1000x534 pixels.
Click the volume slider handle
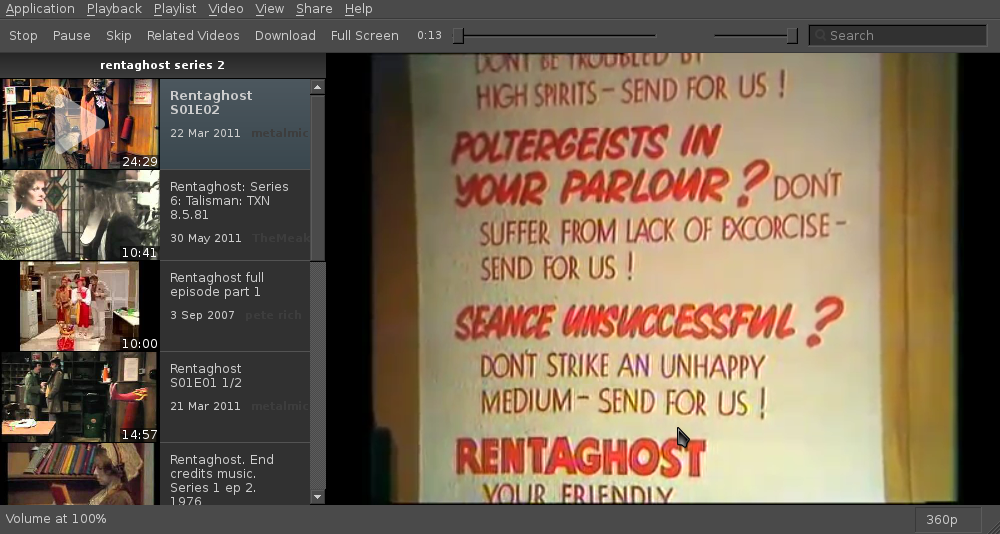click(792, 36)
